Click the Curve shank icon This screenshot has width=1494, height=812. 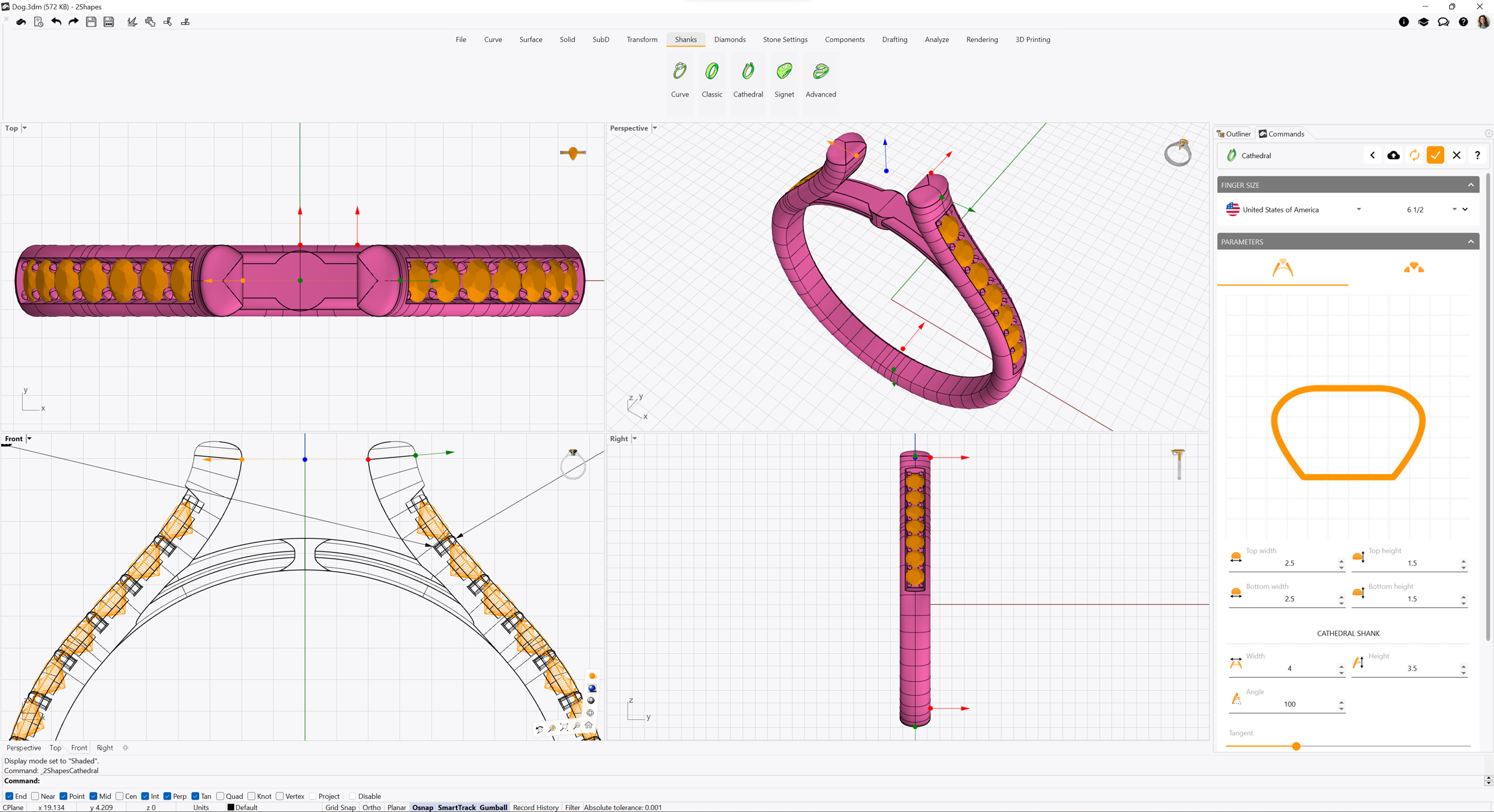[x=680, y=71]
